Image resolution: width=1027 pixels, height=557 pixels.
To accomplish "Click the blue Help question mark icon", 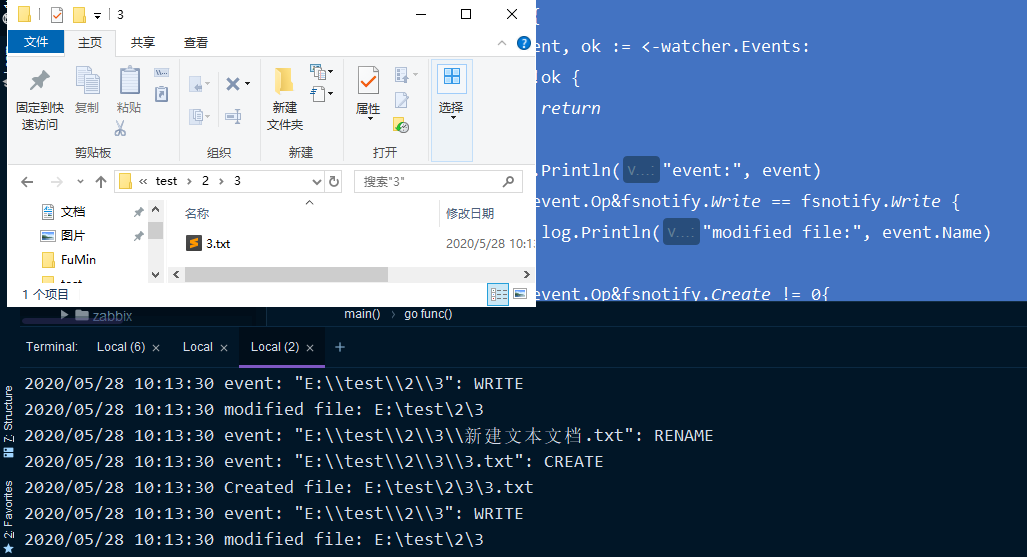I will pos(523,43).
